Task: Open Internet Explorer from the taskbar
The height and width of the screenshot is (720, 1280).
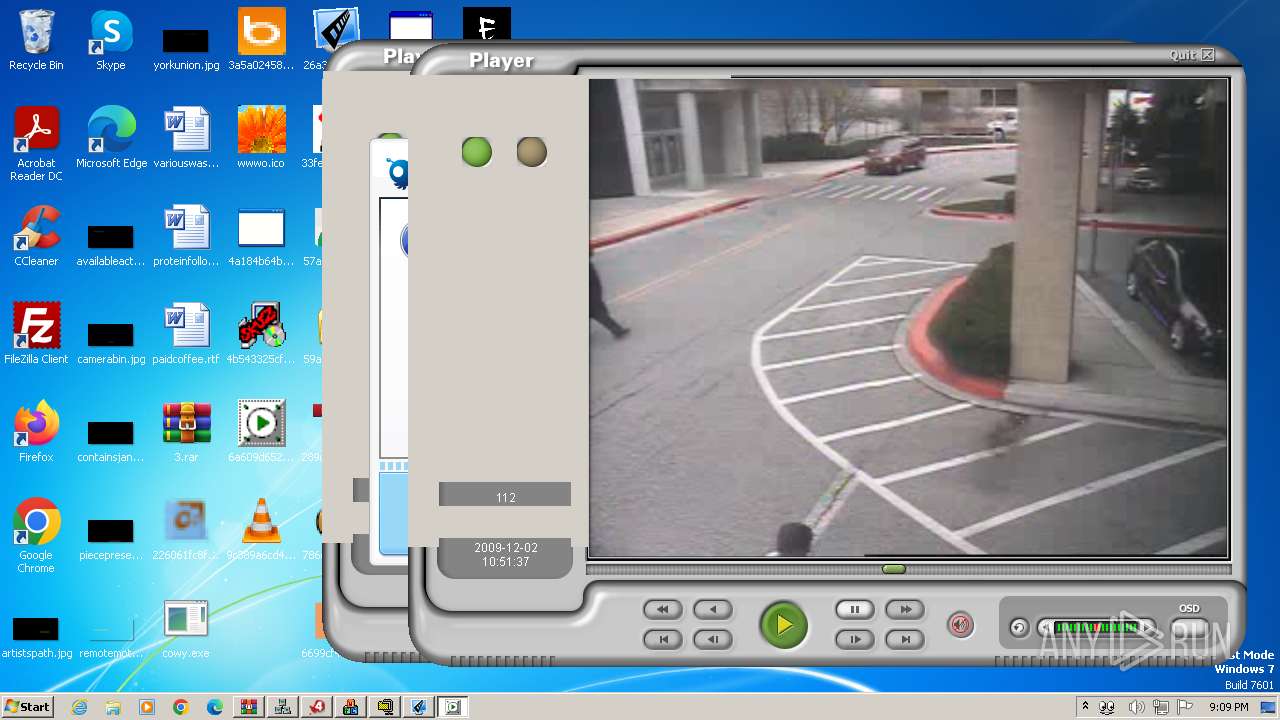Action: (x=80, y=707)
